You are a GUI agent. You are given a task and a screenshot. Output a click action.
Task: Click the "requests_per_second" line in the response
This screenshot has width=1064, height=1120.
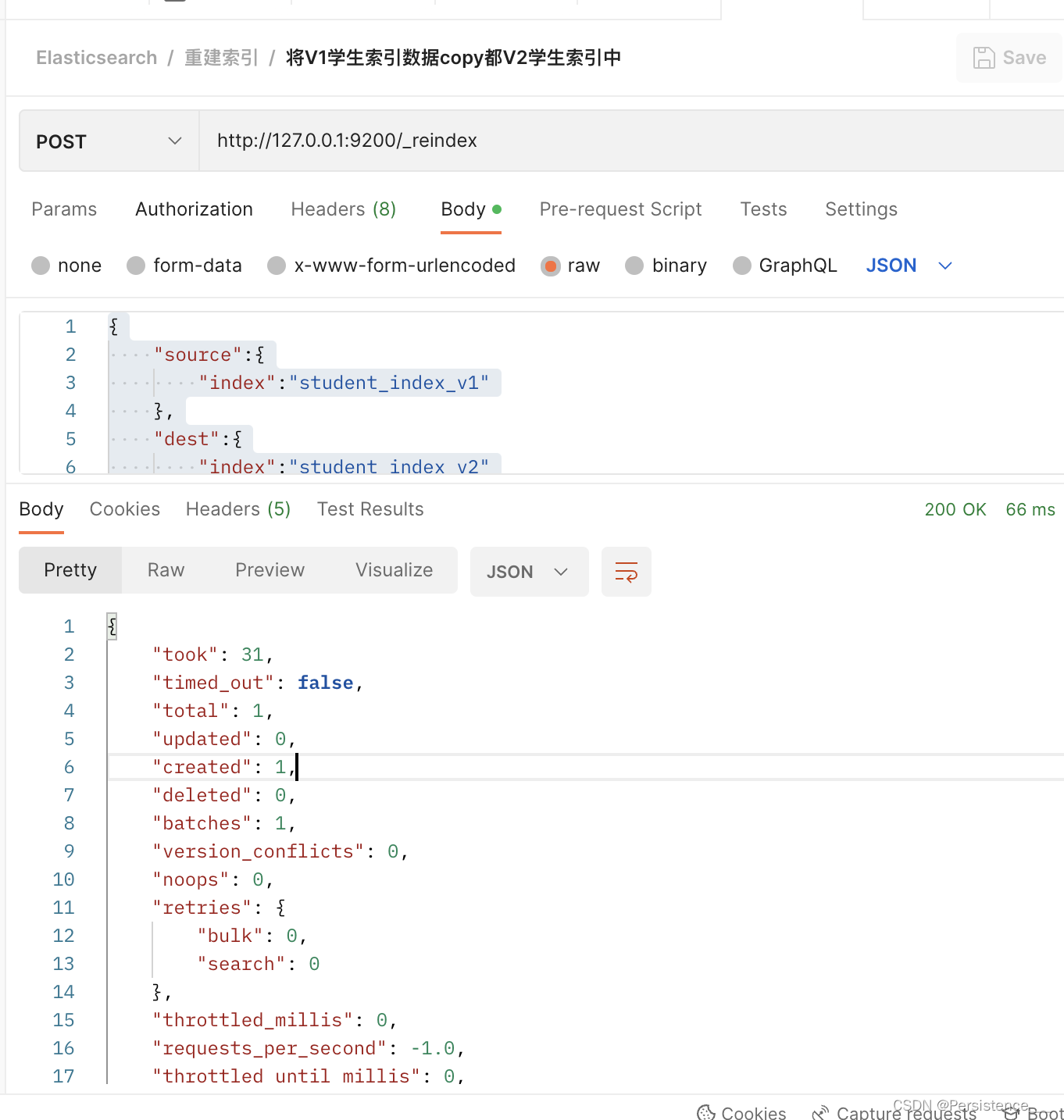(x=308, y=1048)
